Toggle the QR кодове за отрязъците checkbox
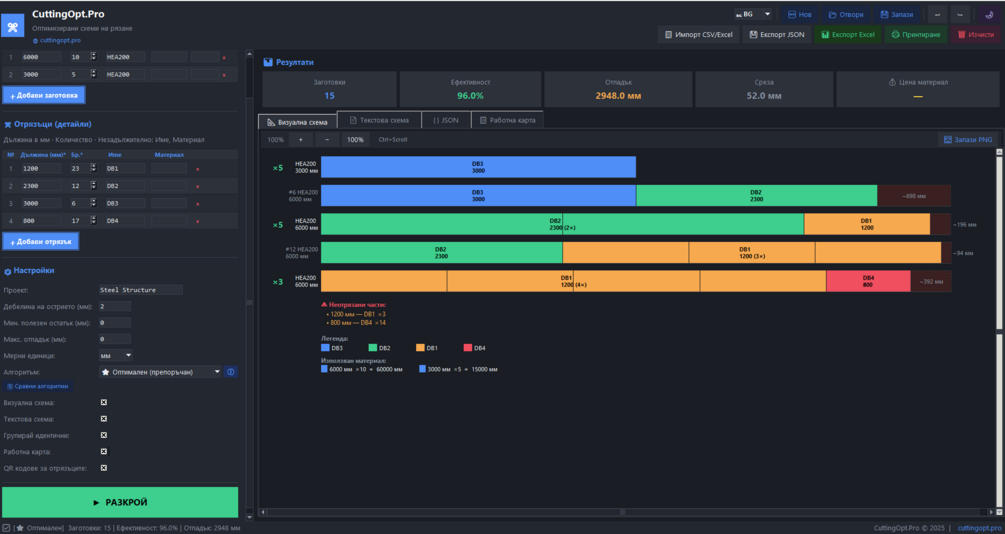 (x=104, y=468)
